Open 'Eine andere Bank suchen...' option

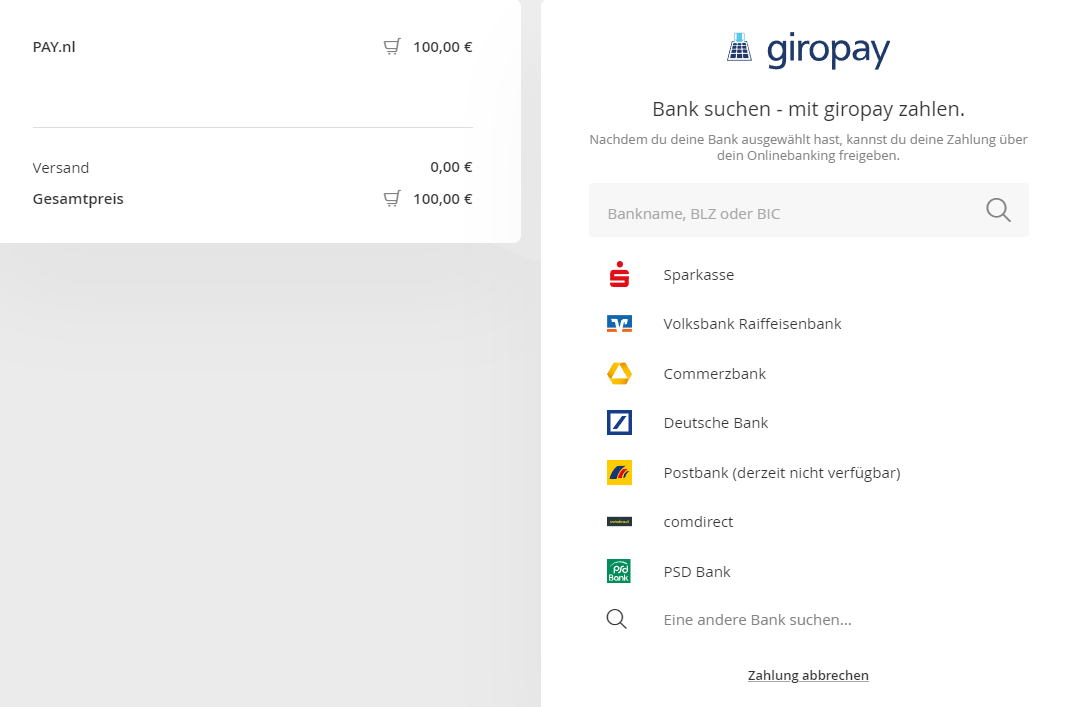click(757, 619)
